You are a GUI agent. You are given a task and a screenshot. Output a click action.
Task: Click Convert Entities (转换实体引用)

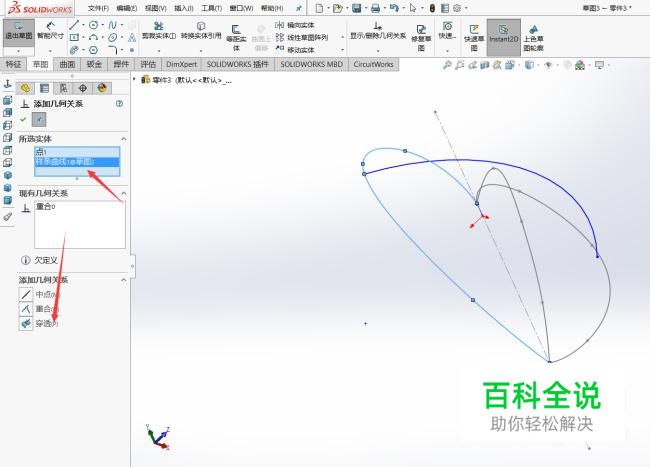[x=201, y=31]
